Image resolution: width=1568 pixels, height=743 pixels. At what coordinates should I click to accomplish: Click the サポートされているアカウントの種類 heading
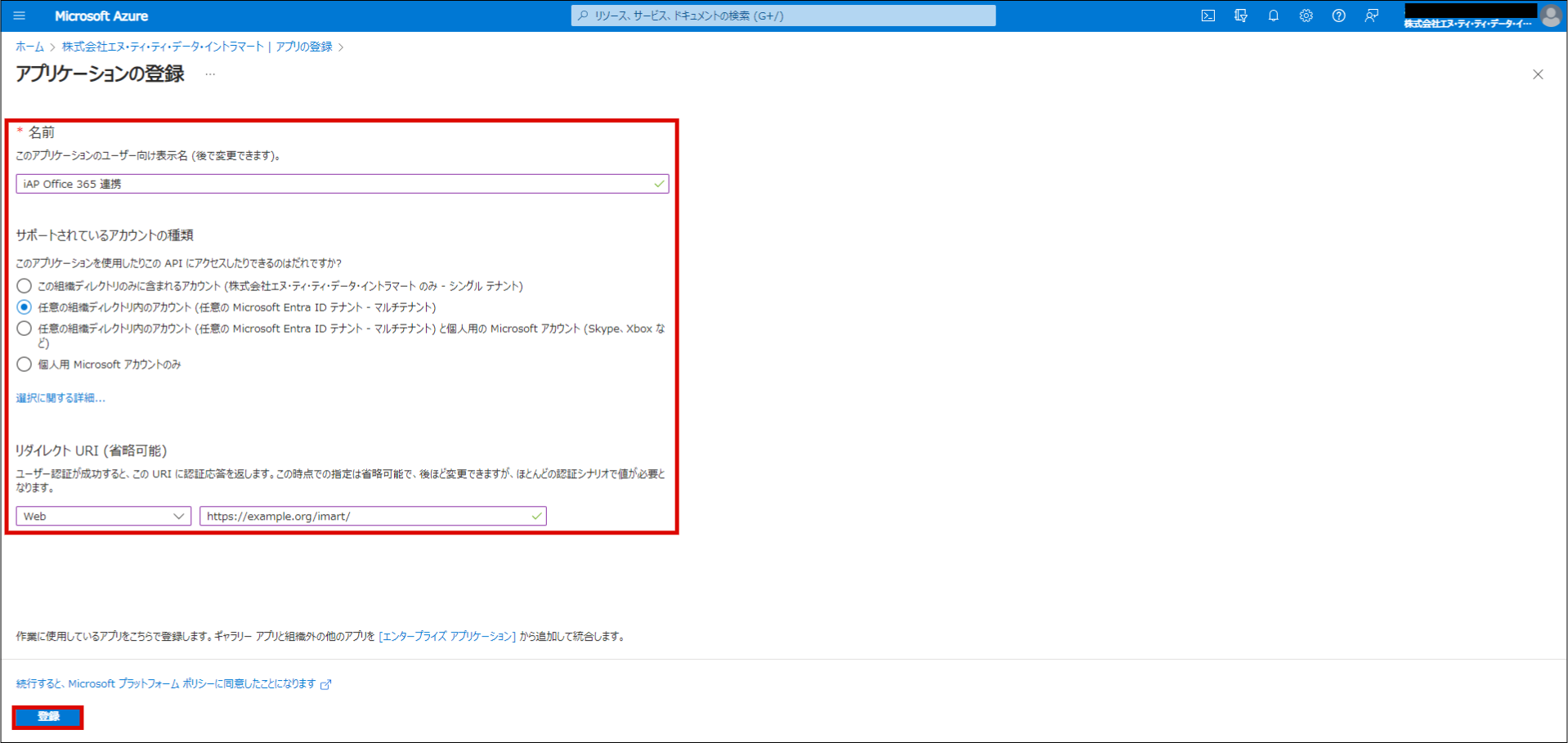(105, 235)
